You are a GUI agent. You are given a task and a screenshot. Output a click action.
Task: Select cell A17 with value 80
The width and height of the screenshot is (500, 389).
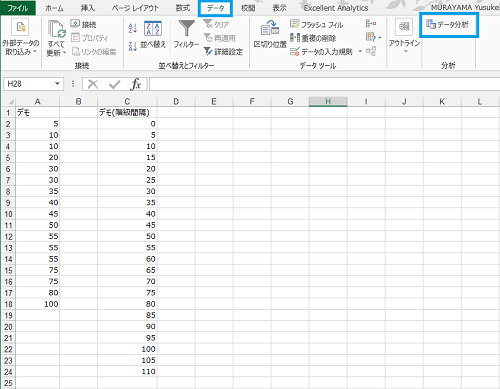[x=38, y=293]
